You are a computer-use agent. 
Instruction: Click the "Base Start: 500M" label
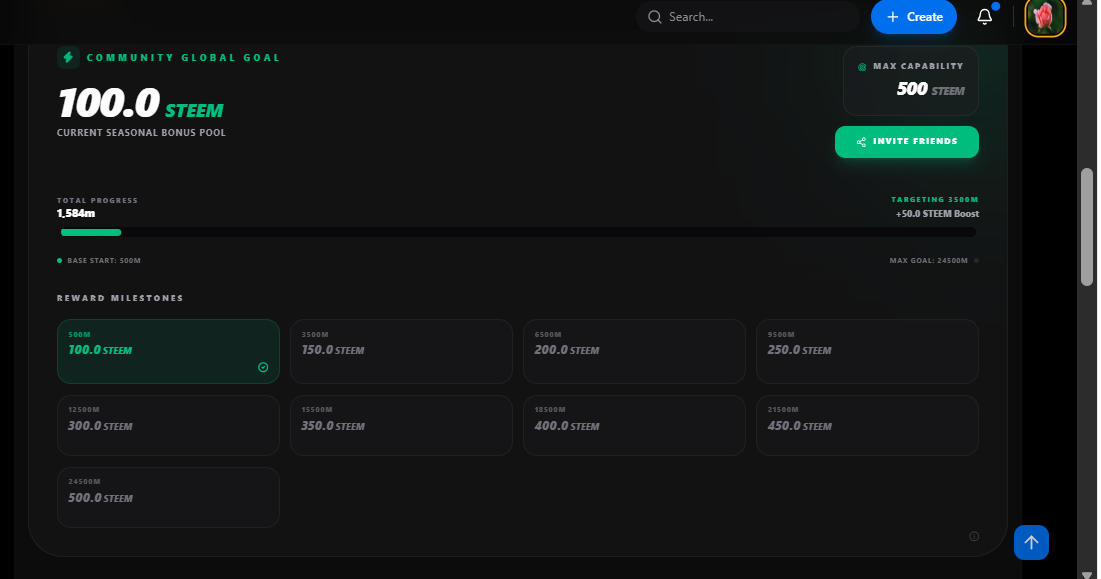tap(104, 260)
